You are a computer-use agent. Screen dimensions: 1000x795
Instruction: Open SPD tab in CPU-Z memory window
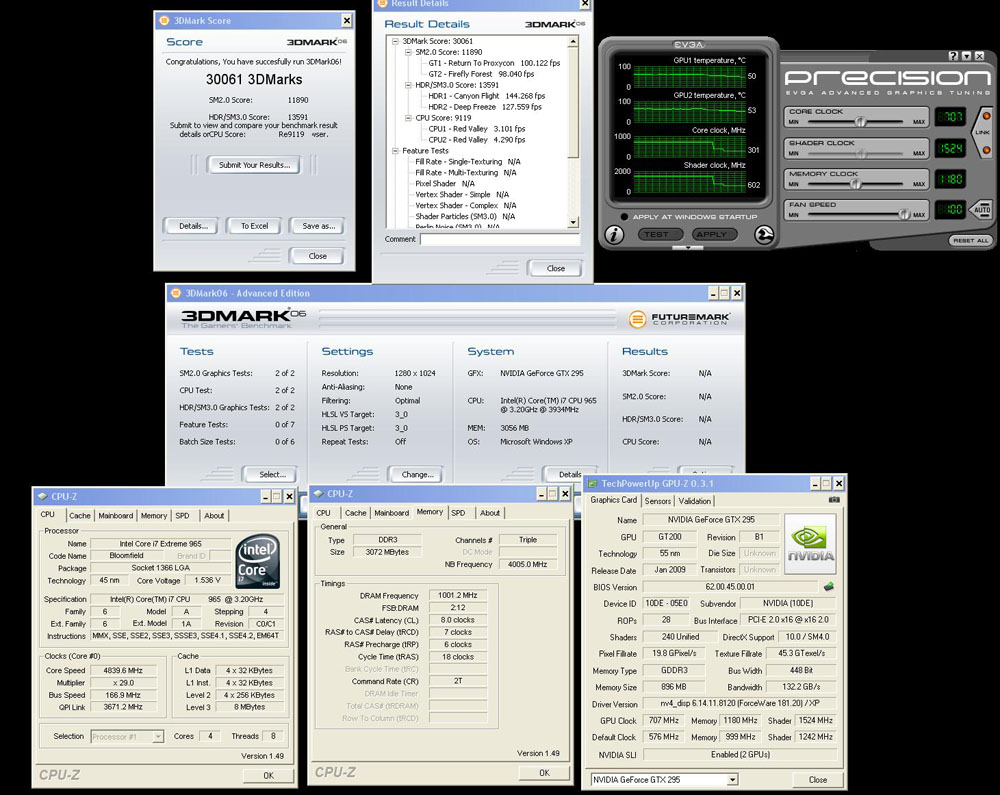tap(458, 513)
